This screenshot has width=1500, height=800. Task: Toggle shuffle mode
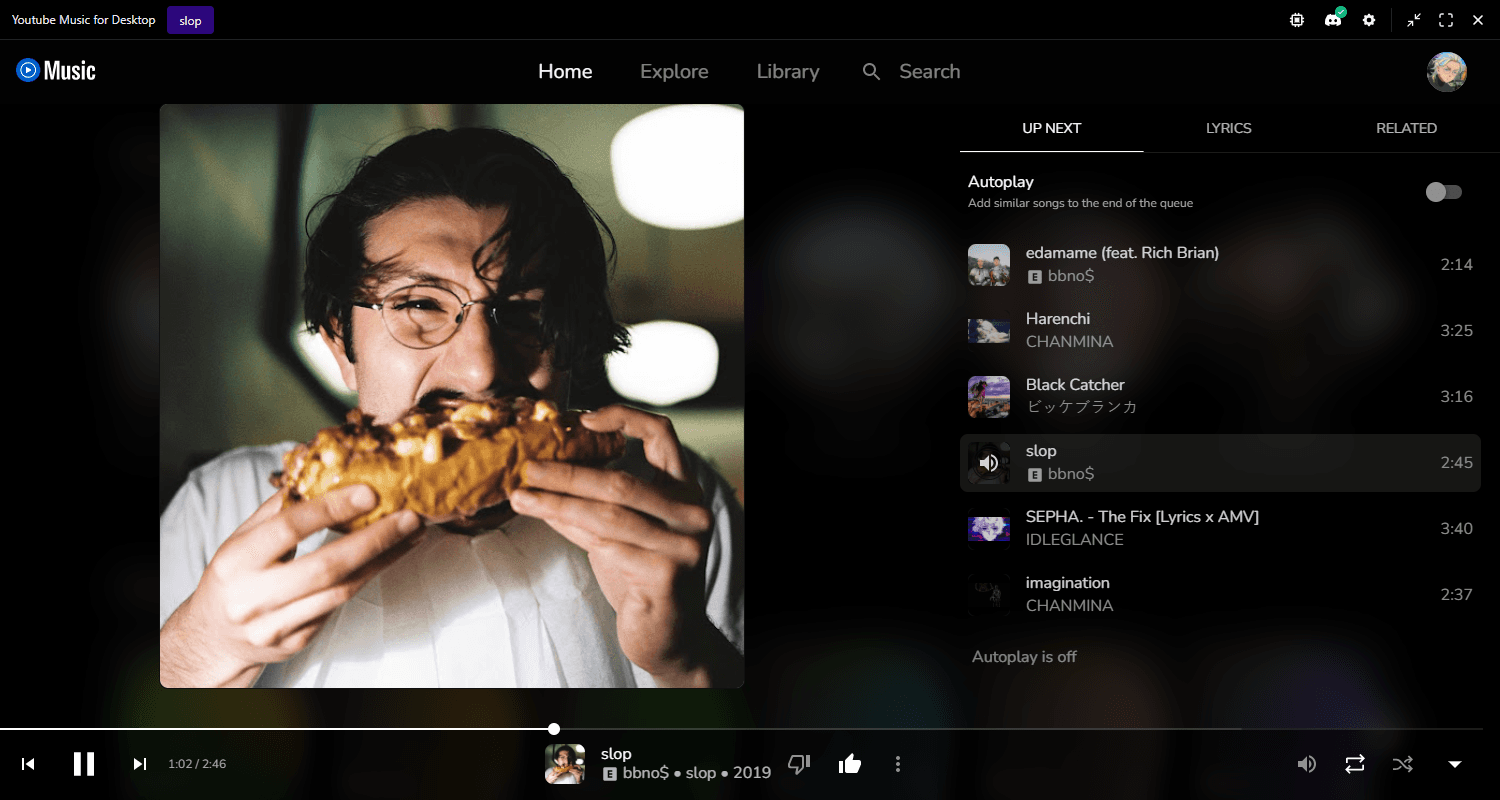pos(1403,764)
